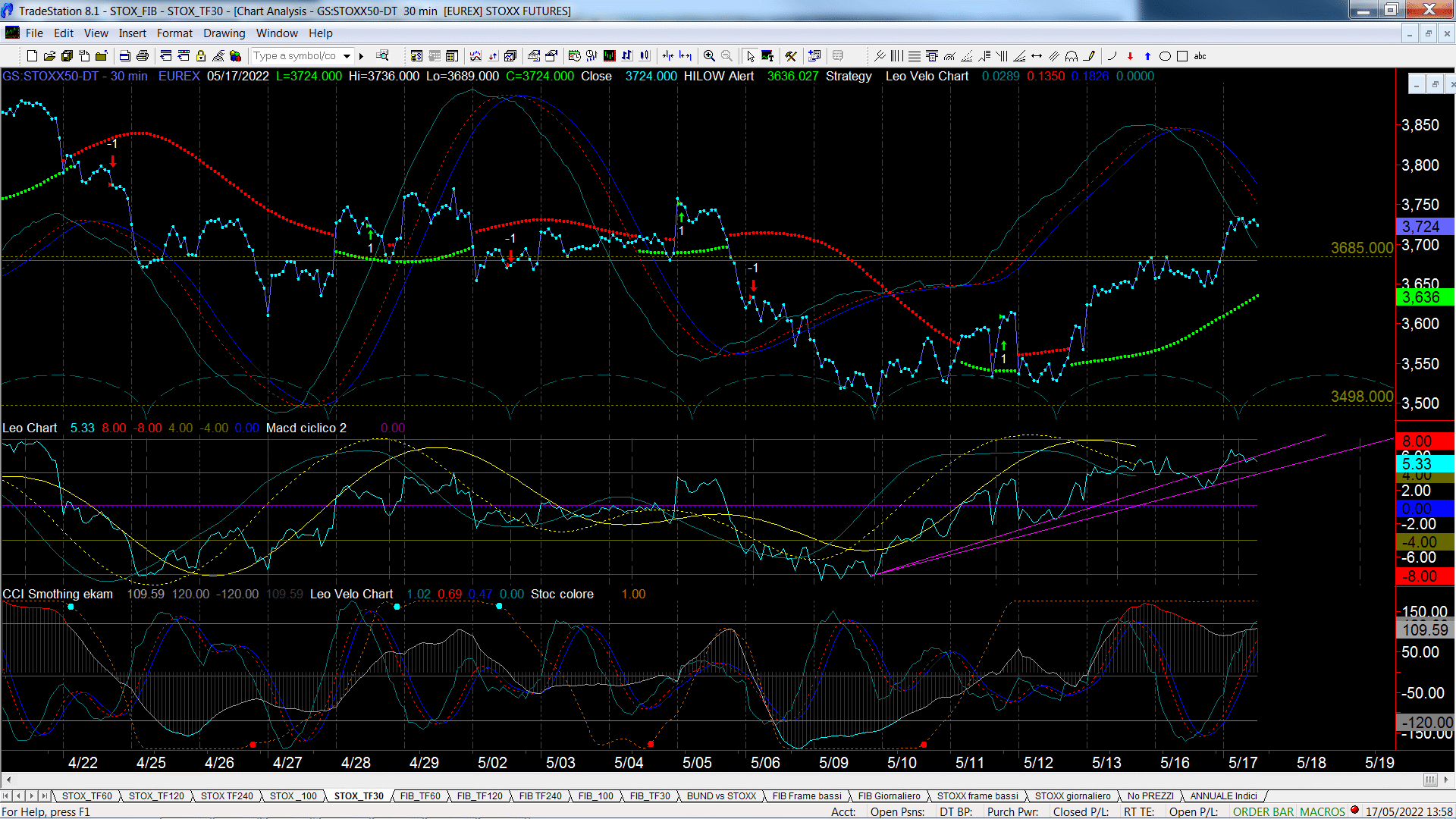Viewport: 1456px width, 819px height.
Task: Select the pointer arrow tool
Action: click(x=750, y=56)
